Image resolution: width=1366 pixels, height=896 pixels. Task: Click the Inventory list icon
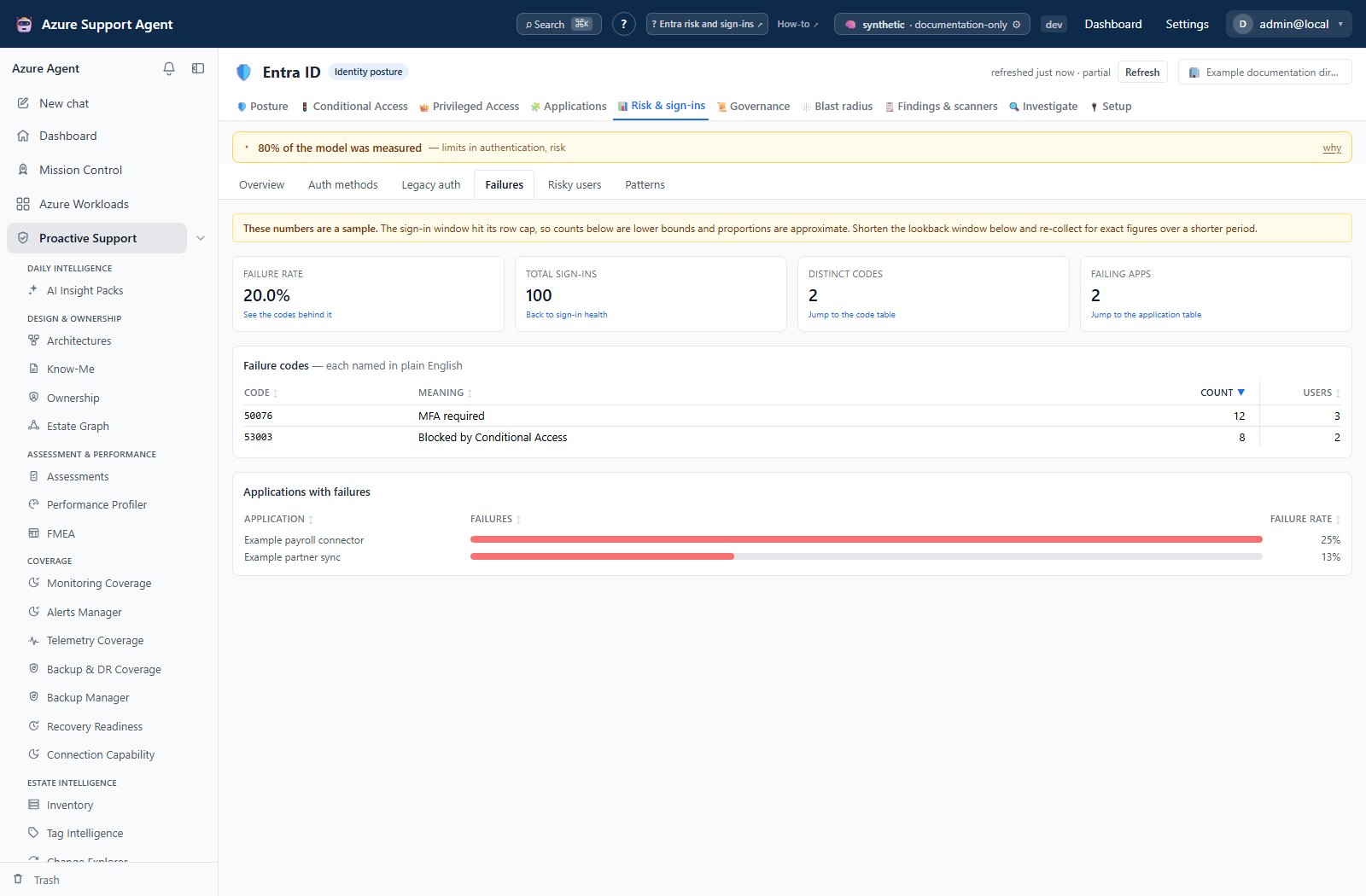tap(33, 805)
